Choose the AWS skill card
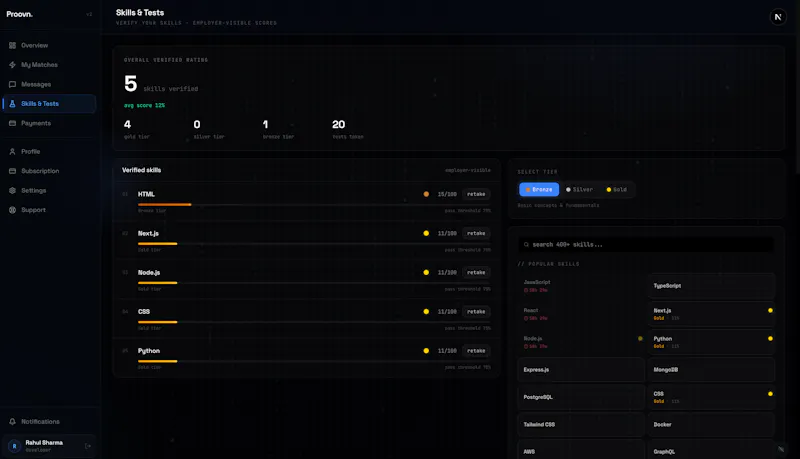The image size is (800, 459). point(581,451)
